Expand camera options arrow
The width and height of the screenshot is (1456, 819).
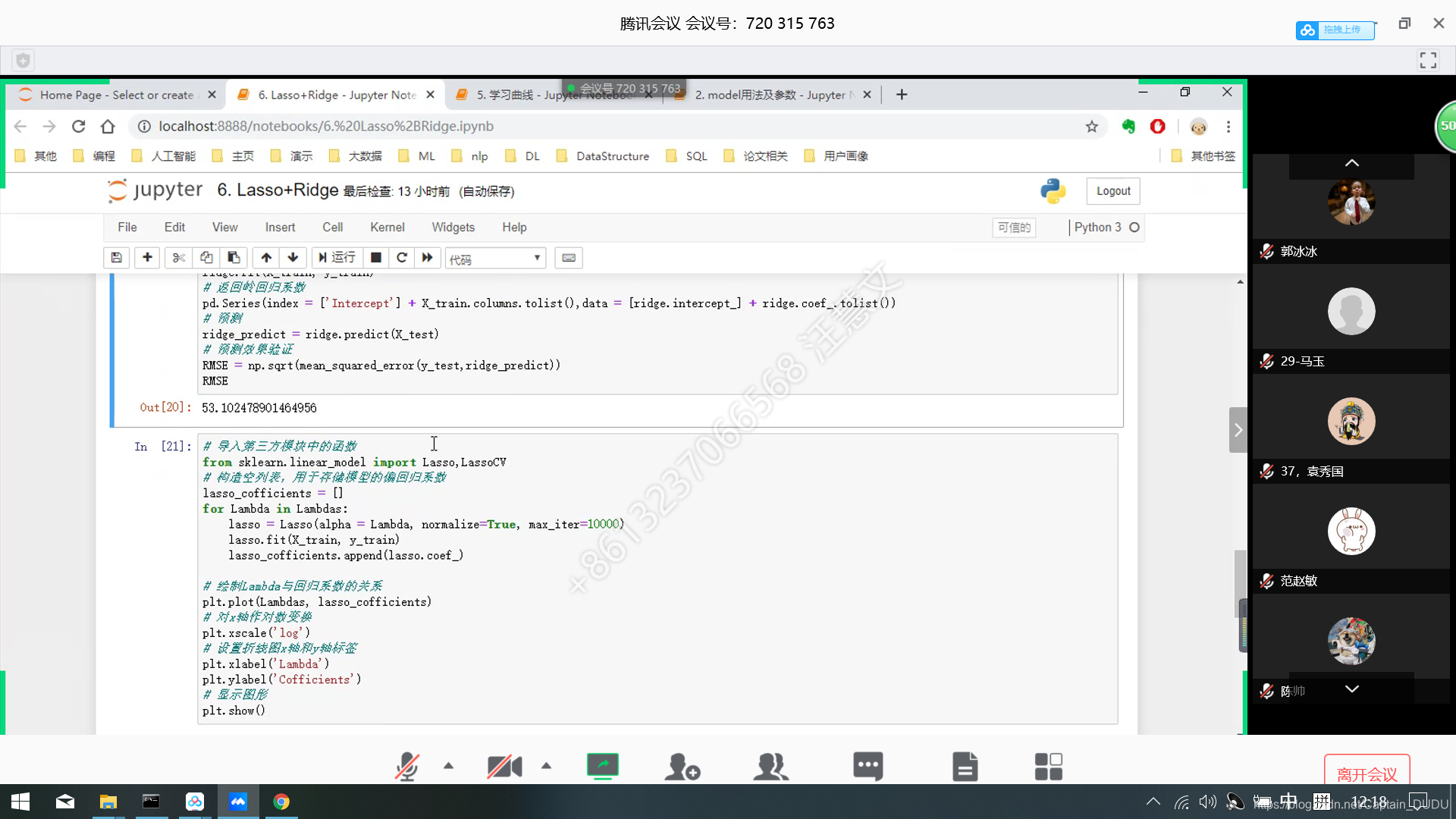[546, 766]
